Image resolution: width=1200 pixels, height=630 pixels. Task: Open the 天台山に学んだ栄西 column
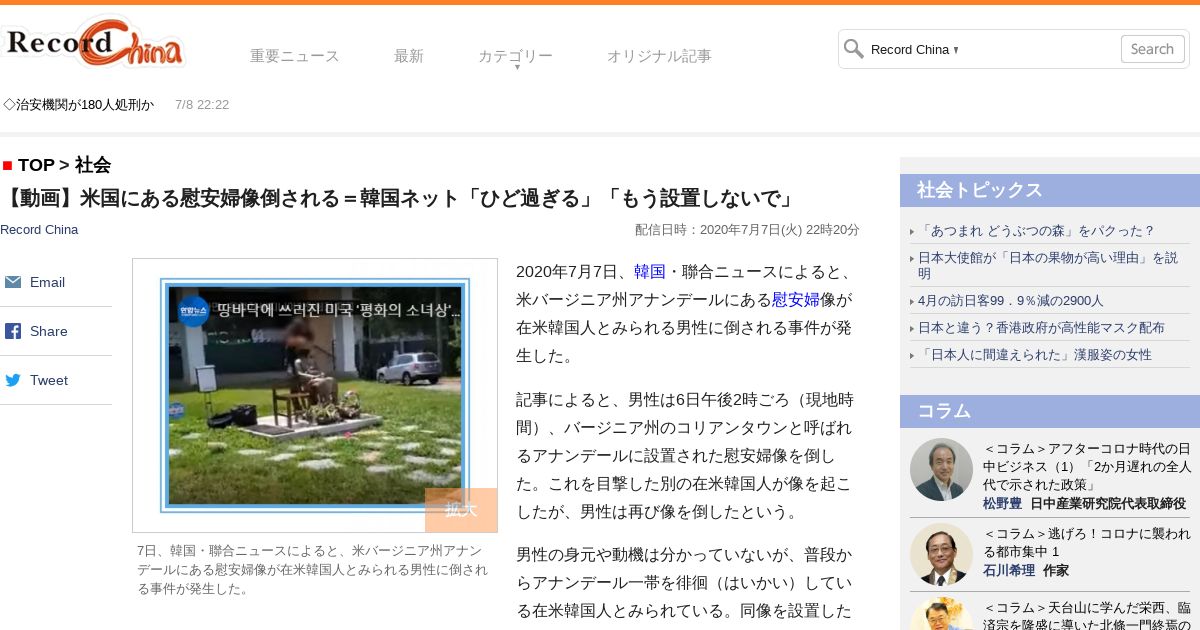pyautogui.click(x=1087, y=615)
